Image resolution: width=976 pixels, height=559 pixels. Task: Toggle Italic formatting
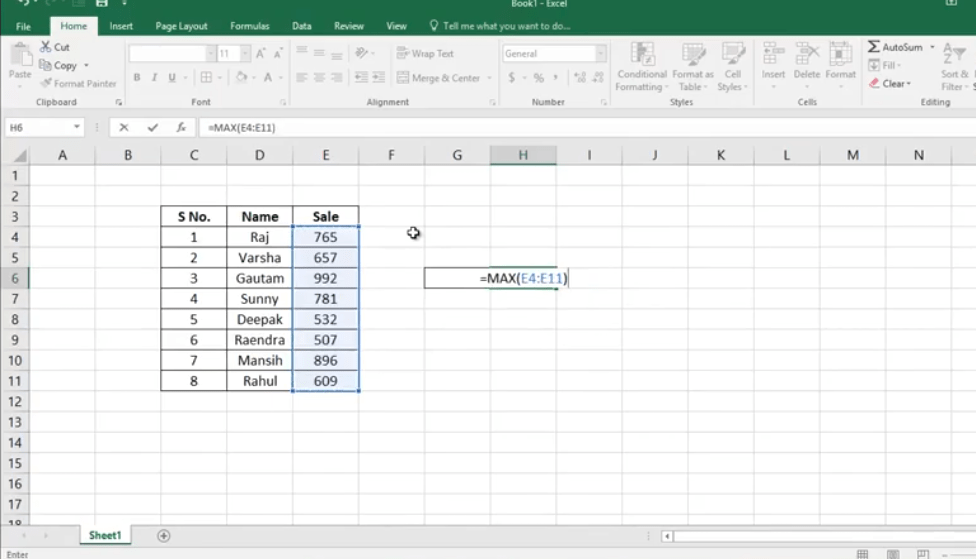(x=154, y=78)
